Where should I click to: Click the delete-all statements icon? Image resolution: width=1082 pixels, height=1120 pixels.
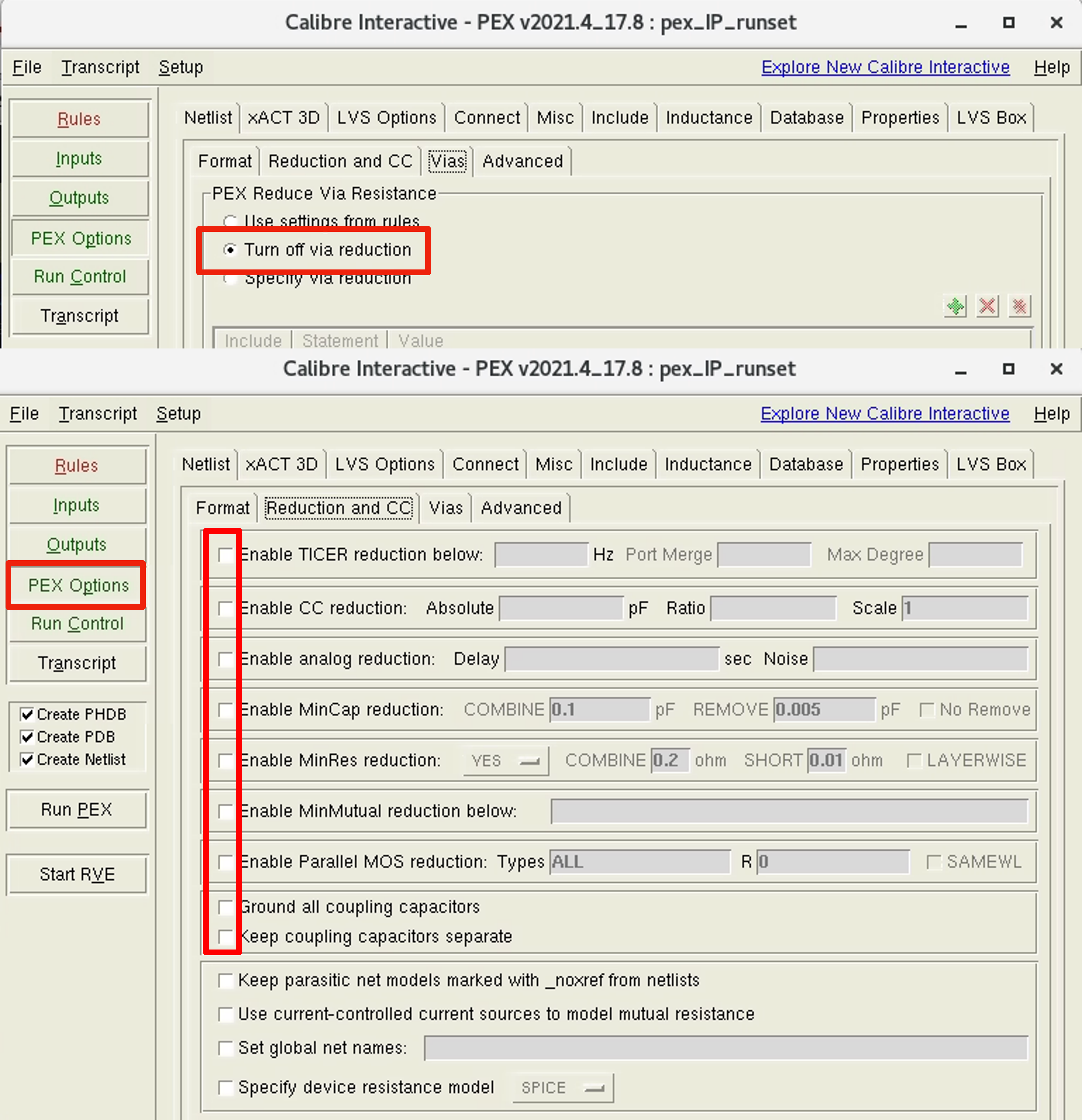pos(1020,306)
